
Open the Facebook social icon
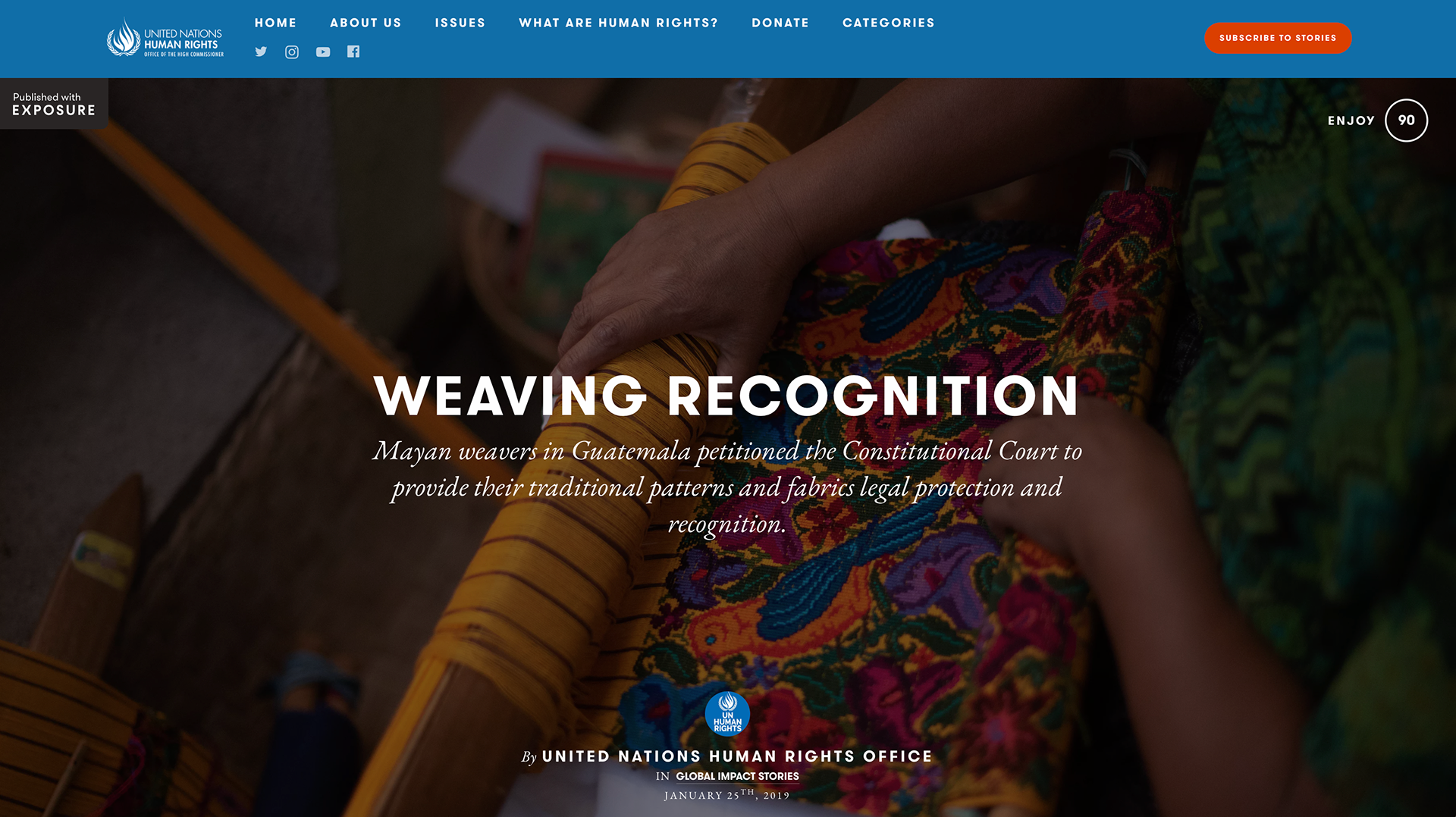tap(353, 52)
